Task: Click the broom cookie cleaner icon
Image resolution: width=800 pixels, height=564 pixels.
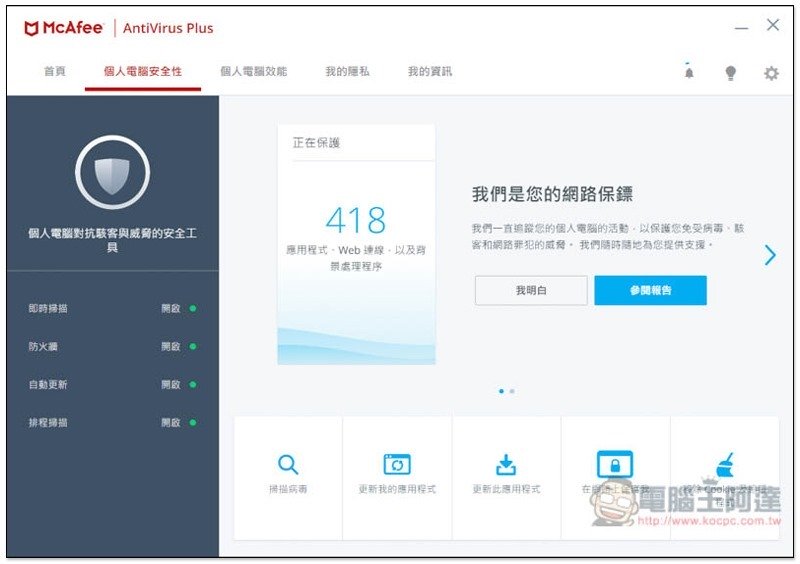Action: click(725, 465)
